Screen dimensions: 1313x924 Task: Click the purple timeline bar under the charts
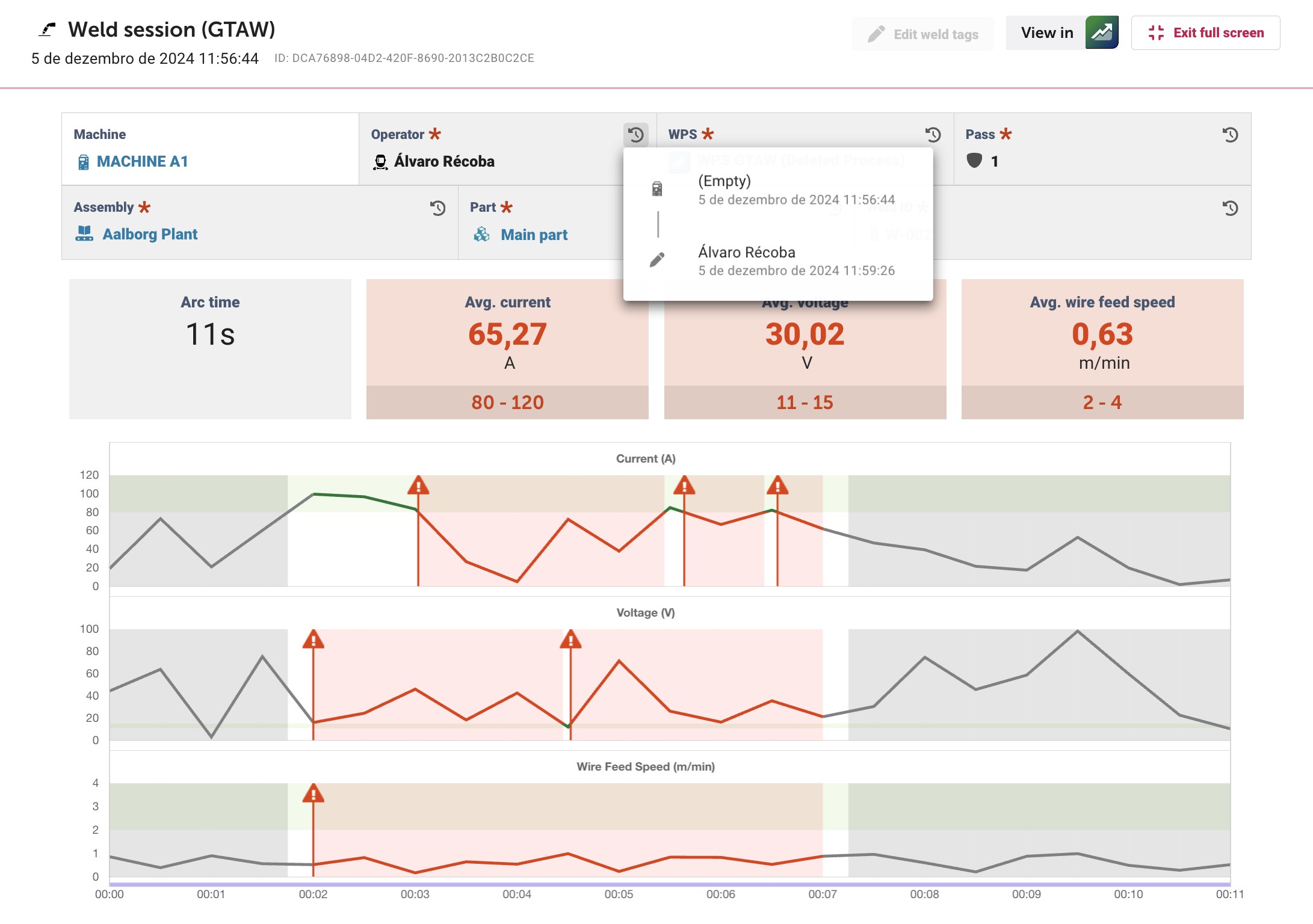click(x=670, y=884)
